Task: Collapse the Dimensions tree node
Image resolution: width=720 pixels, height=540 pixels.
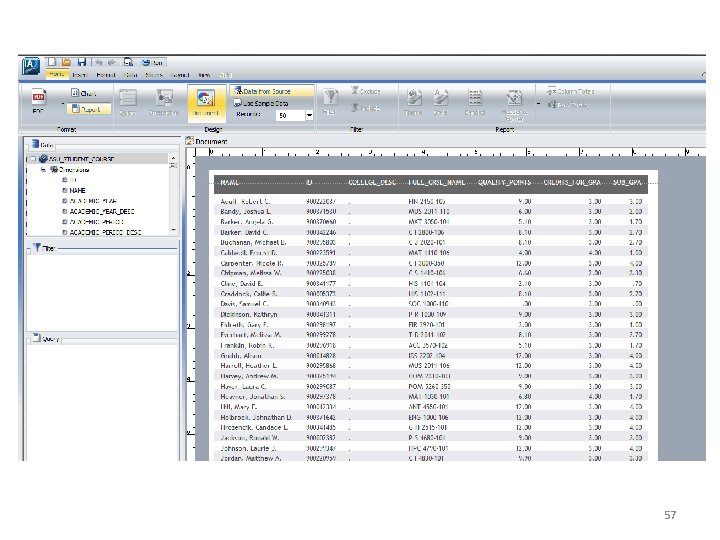Action: pyautogui.click(x=43, y=169)
